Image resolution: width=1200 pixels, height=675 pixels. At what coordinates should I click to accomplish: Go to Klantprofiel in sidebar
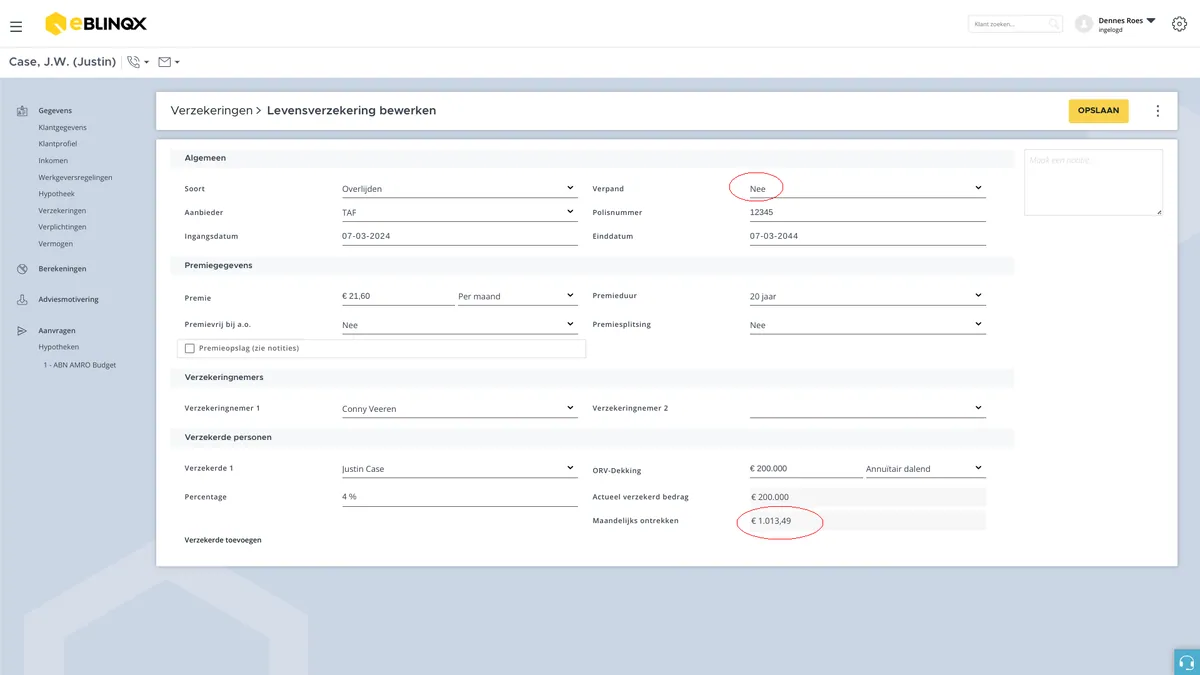pyautogui.click(x=58, y=144)
